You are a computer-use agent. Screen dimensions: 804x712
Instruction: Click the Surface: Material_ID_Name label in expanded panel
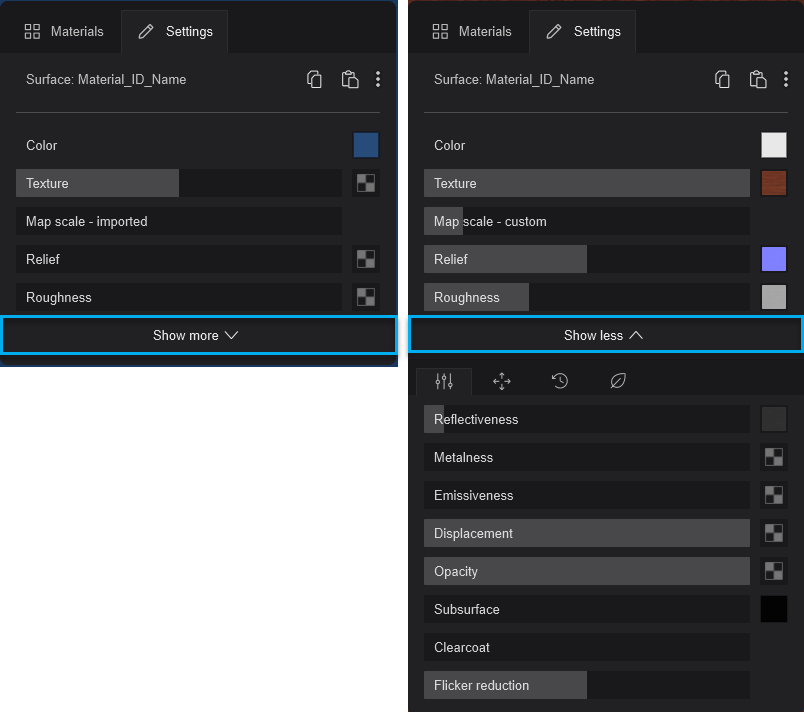[x=514, y=79]
